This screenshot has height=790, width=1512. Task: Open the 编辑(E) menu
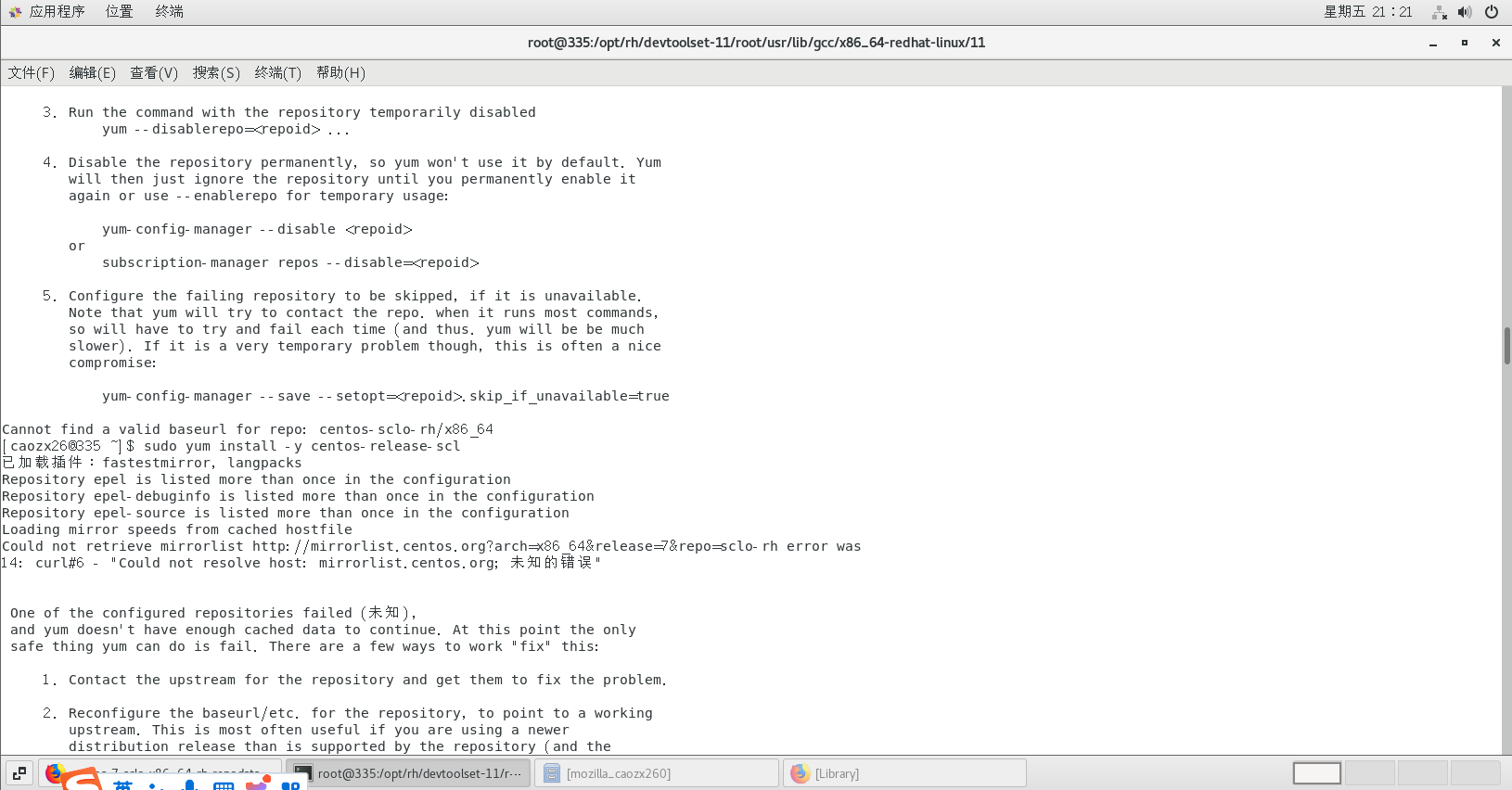click(x=93, y=72)
